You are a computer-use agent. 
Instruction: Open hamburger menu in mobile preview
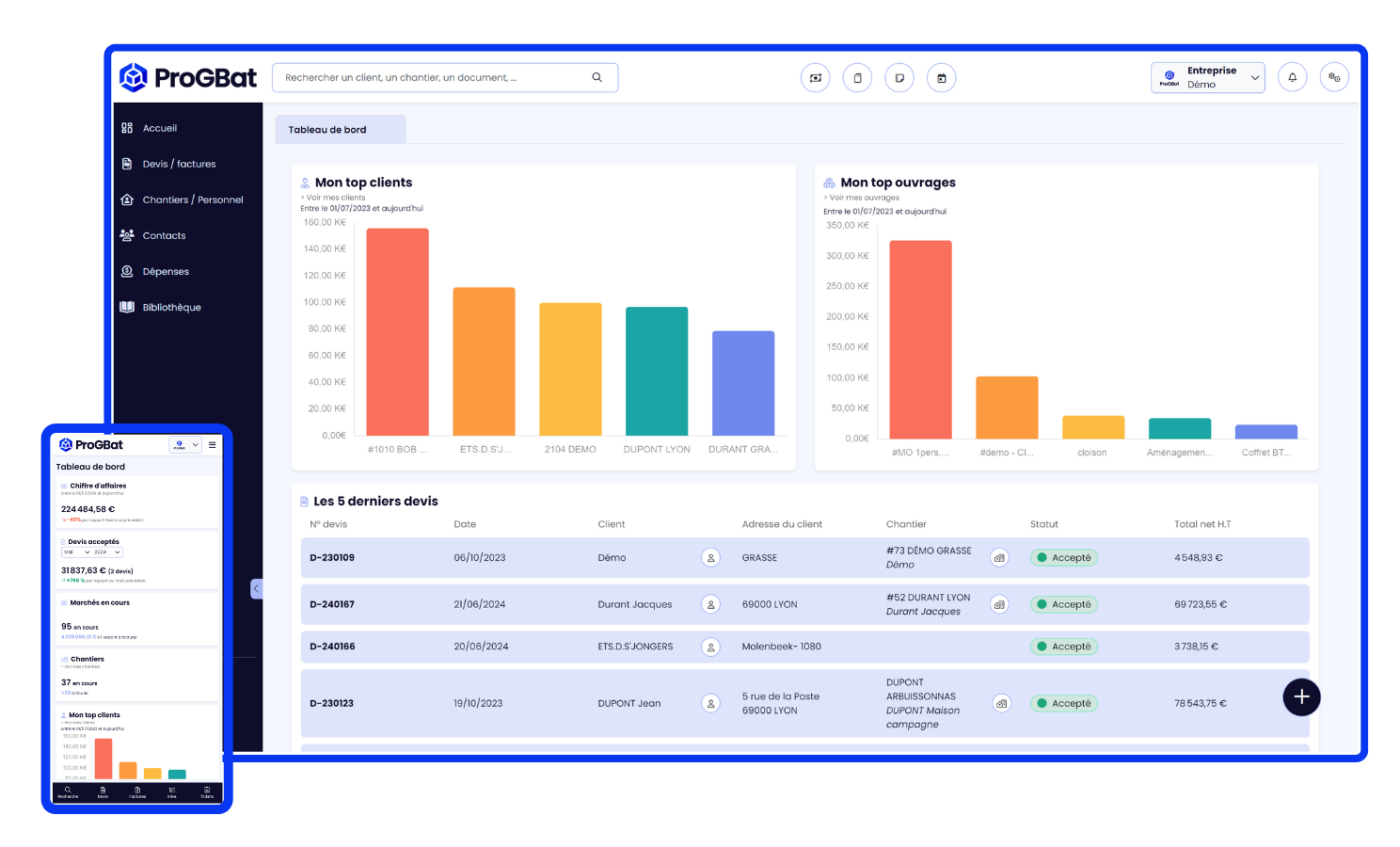(213, 445)
